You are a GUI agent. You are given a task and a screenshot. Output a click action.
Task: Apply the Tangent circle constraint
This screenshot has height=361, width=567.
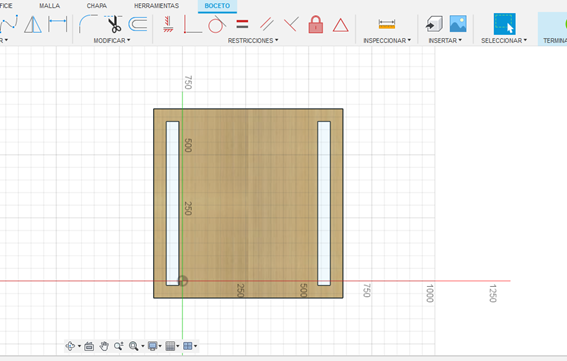click(x=217, y=24)
